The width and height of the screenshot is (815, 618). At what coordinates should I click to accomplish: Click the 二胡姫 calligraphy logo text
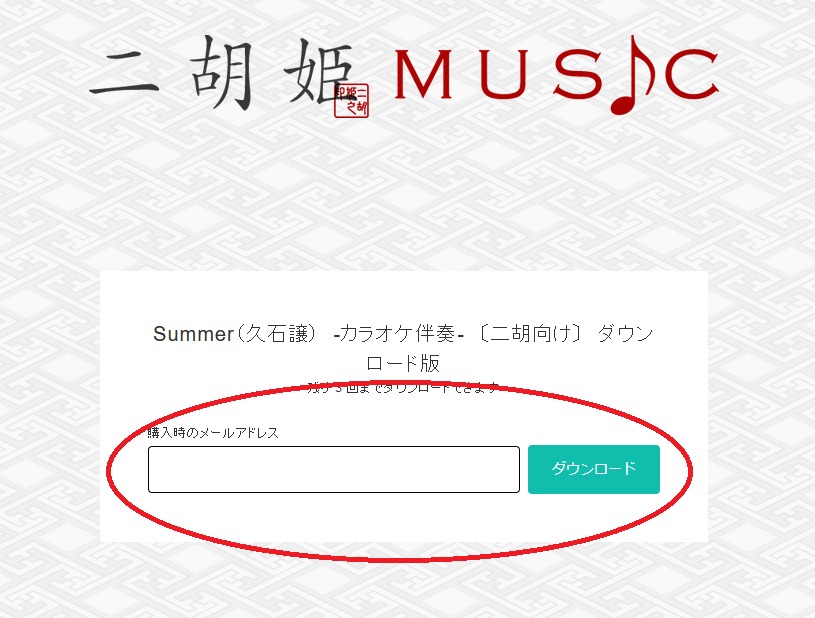coord(222,73)
